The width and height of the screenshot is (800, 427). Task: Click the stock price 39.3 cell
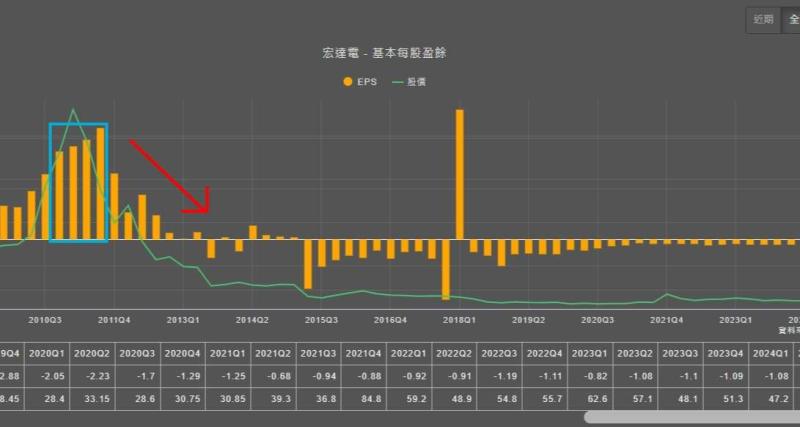point(273,399)
